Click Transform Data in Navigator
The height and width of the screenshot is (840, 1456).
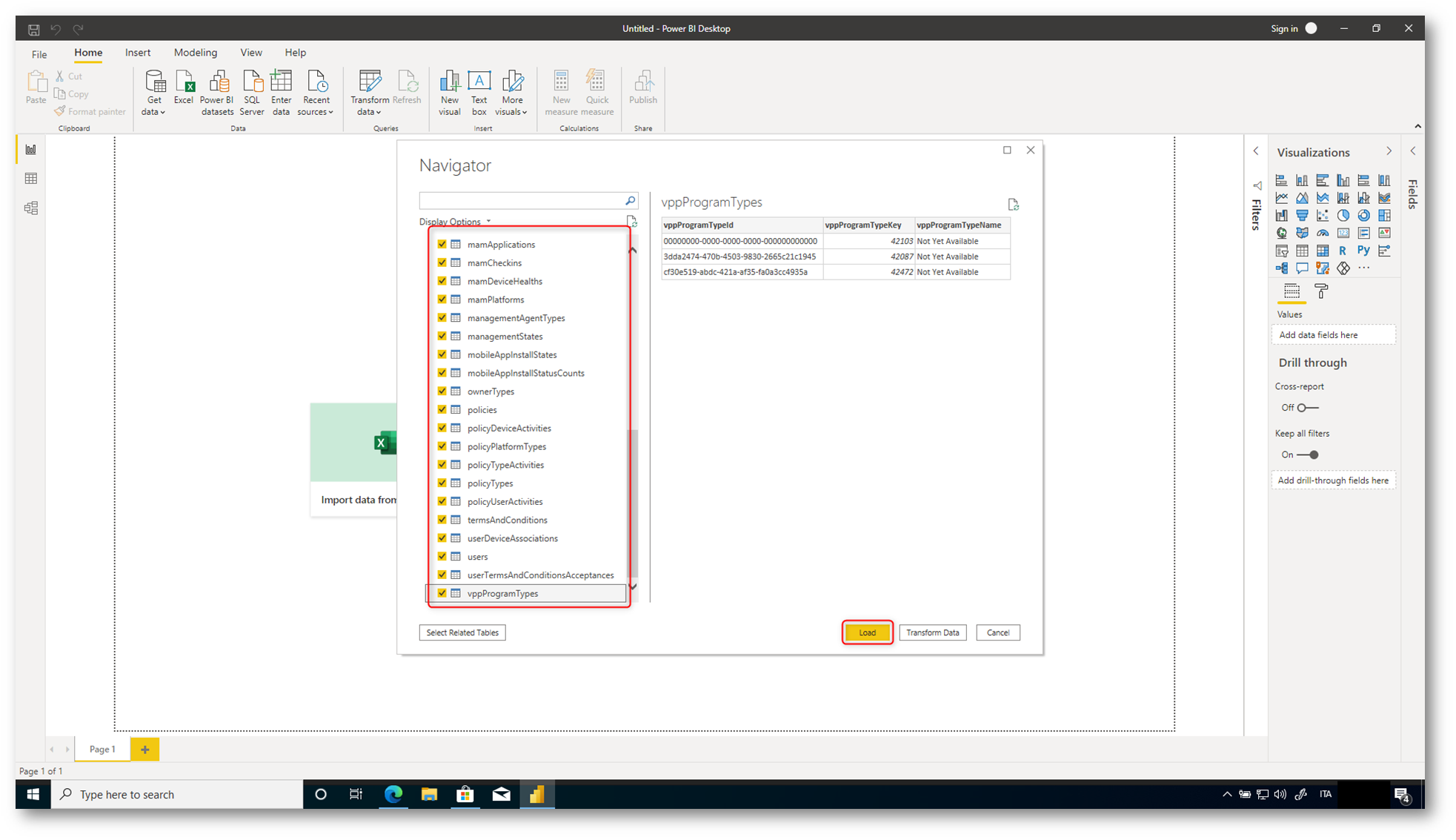click(x=932, y=632)
